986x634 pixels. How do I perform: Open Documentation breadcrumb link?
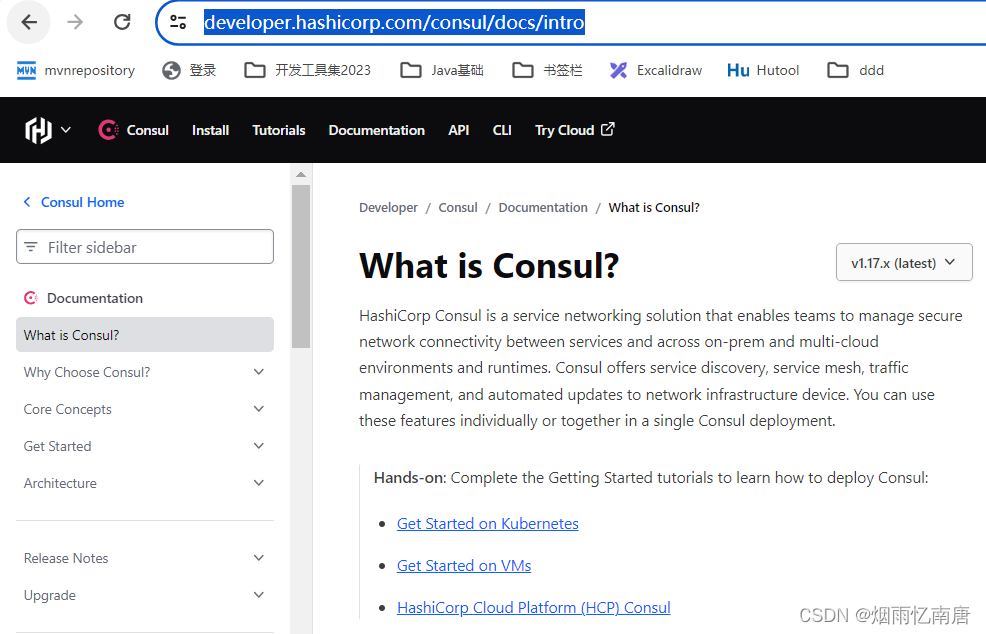tap(543, 208)
